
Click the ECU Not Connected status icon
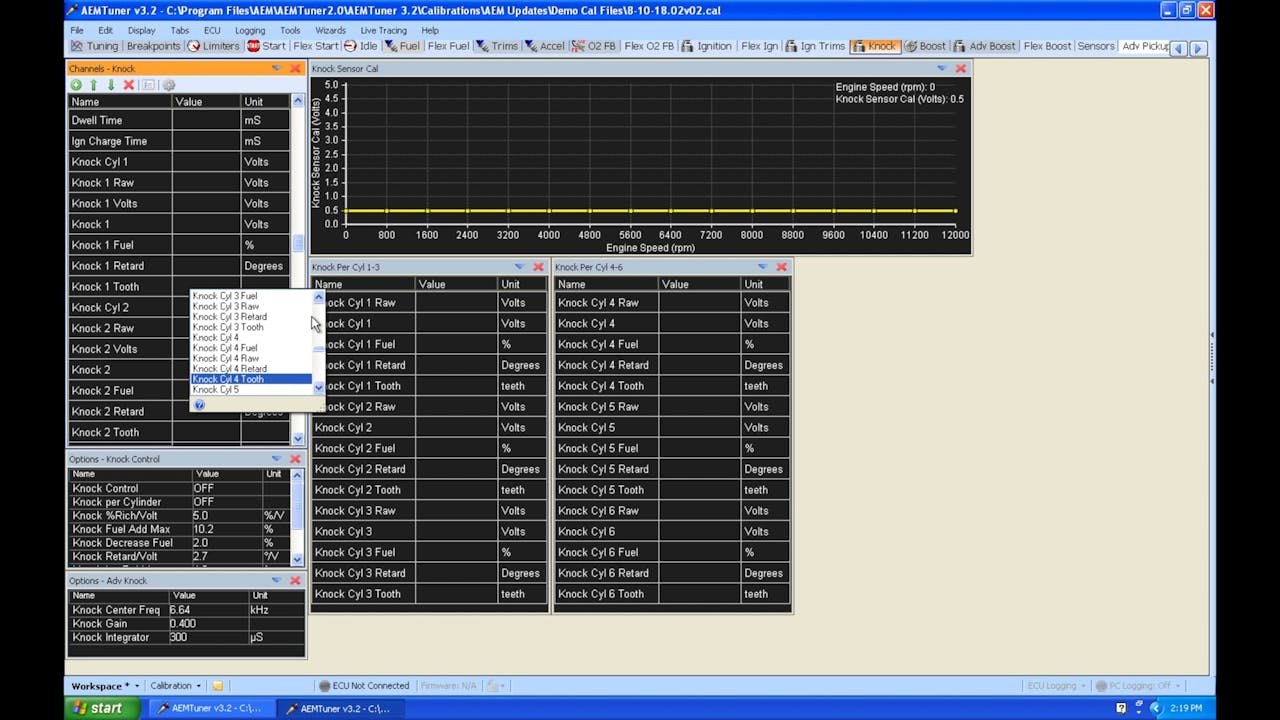point(324,686)
